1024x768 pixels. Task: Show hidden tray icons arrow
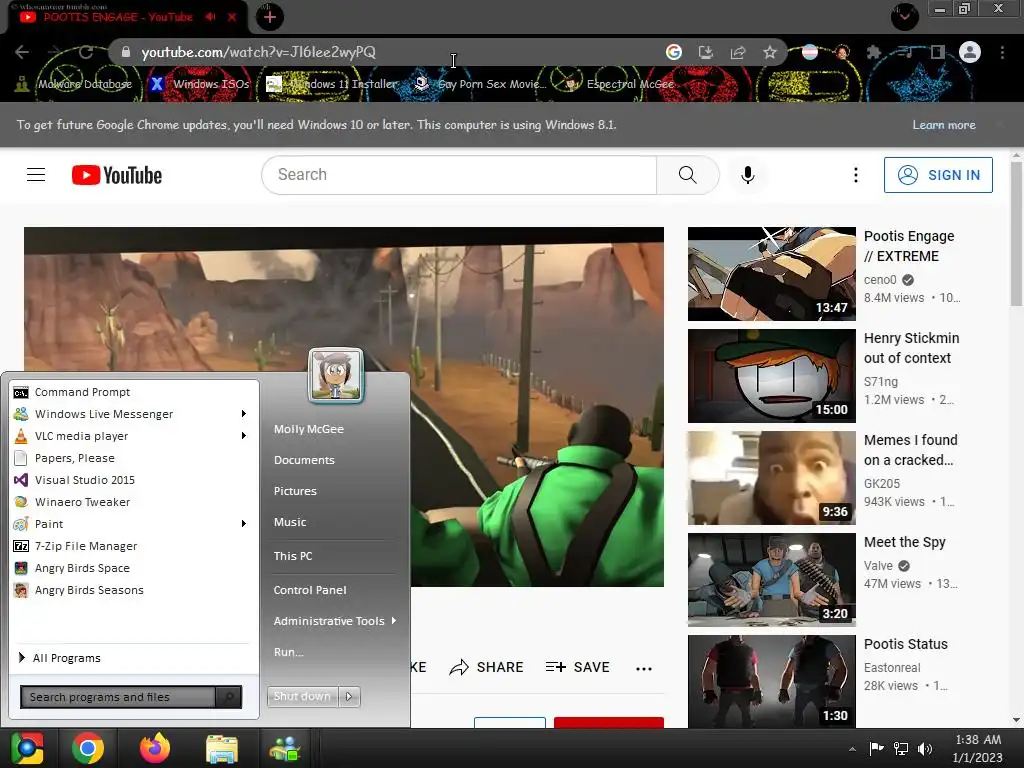852,749
